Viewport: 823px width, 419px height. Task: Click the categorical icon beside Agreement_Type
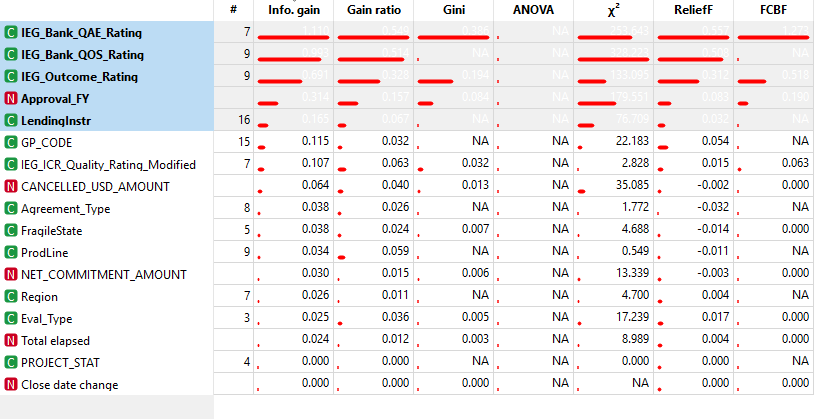(10, 209)
